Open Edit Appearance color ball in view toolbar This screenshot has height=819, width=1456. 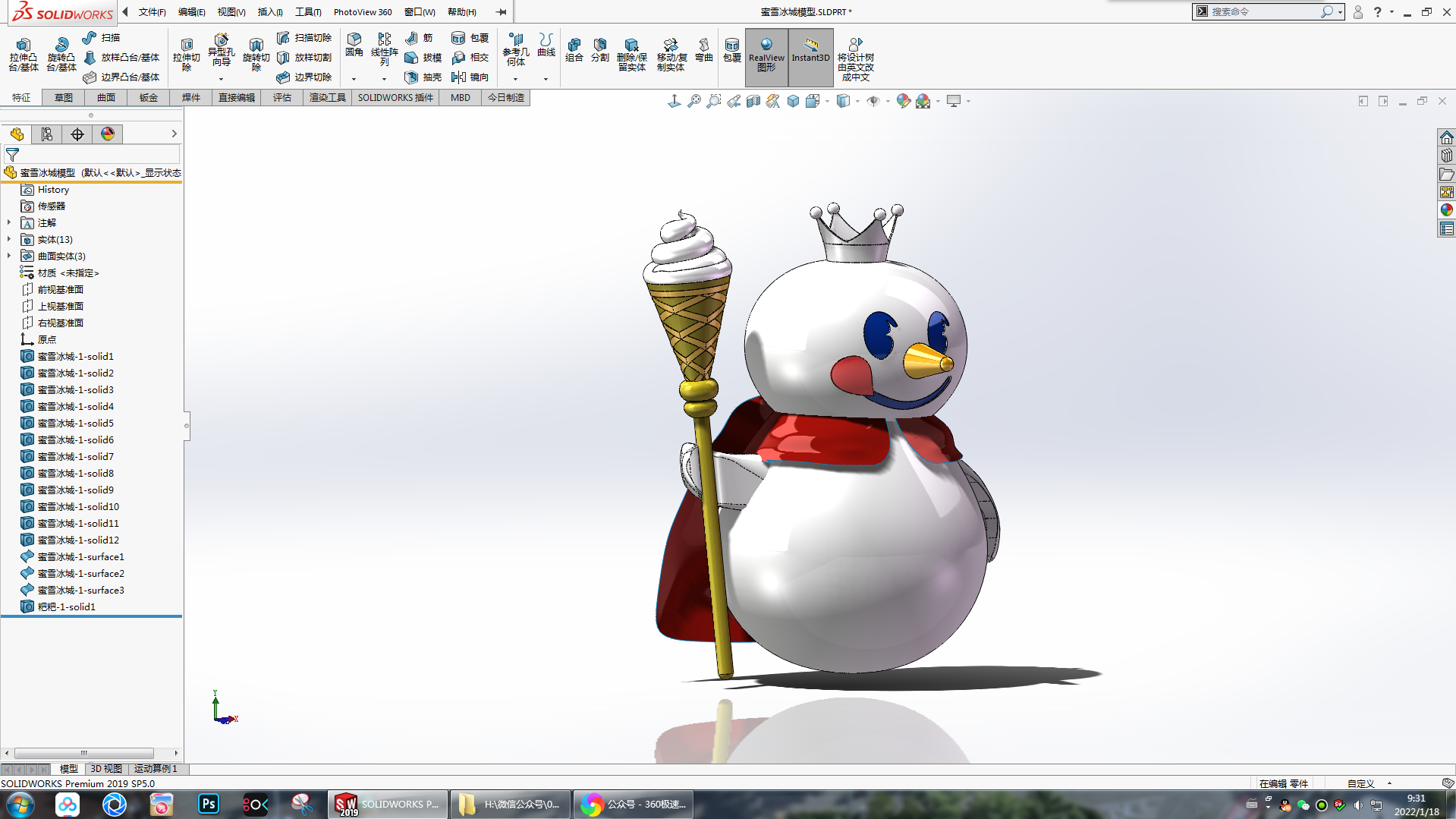pos(903,101)
